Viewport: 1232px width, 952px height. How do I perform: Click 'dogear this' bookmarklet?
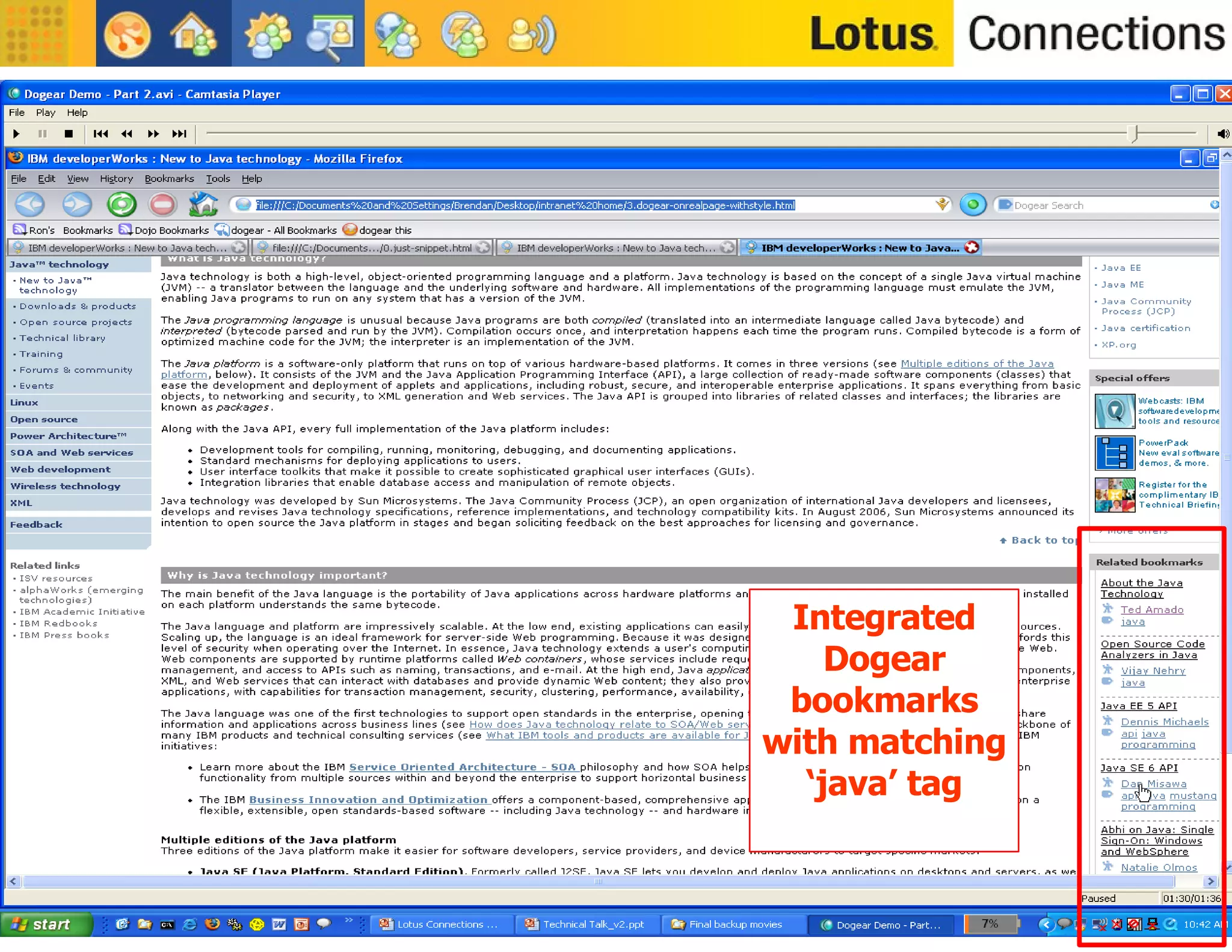pos(378,230)
